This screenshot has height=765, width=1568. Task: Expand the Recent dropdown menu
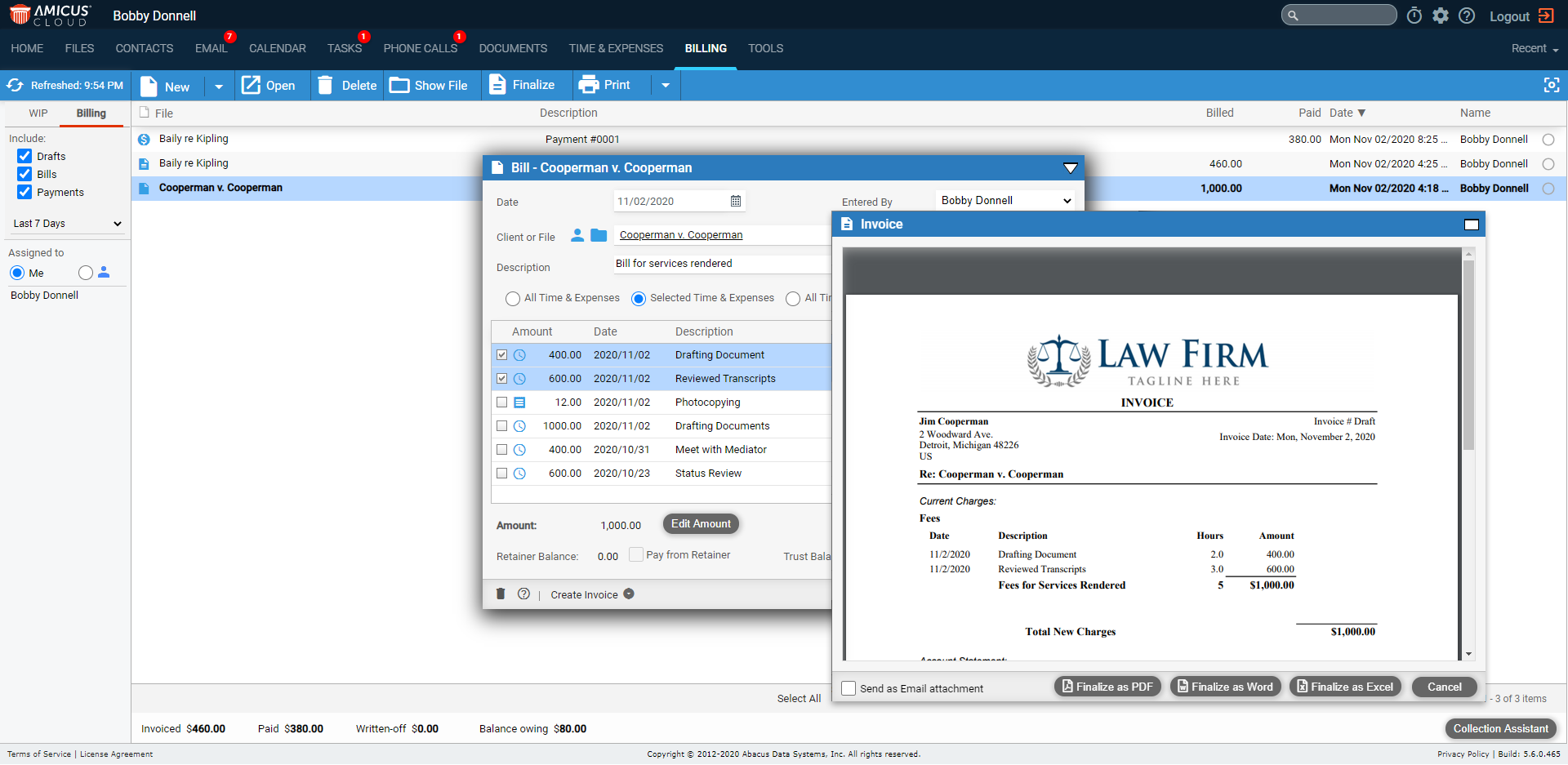tap(1535, 49)
